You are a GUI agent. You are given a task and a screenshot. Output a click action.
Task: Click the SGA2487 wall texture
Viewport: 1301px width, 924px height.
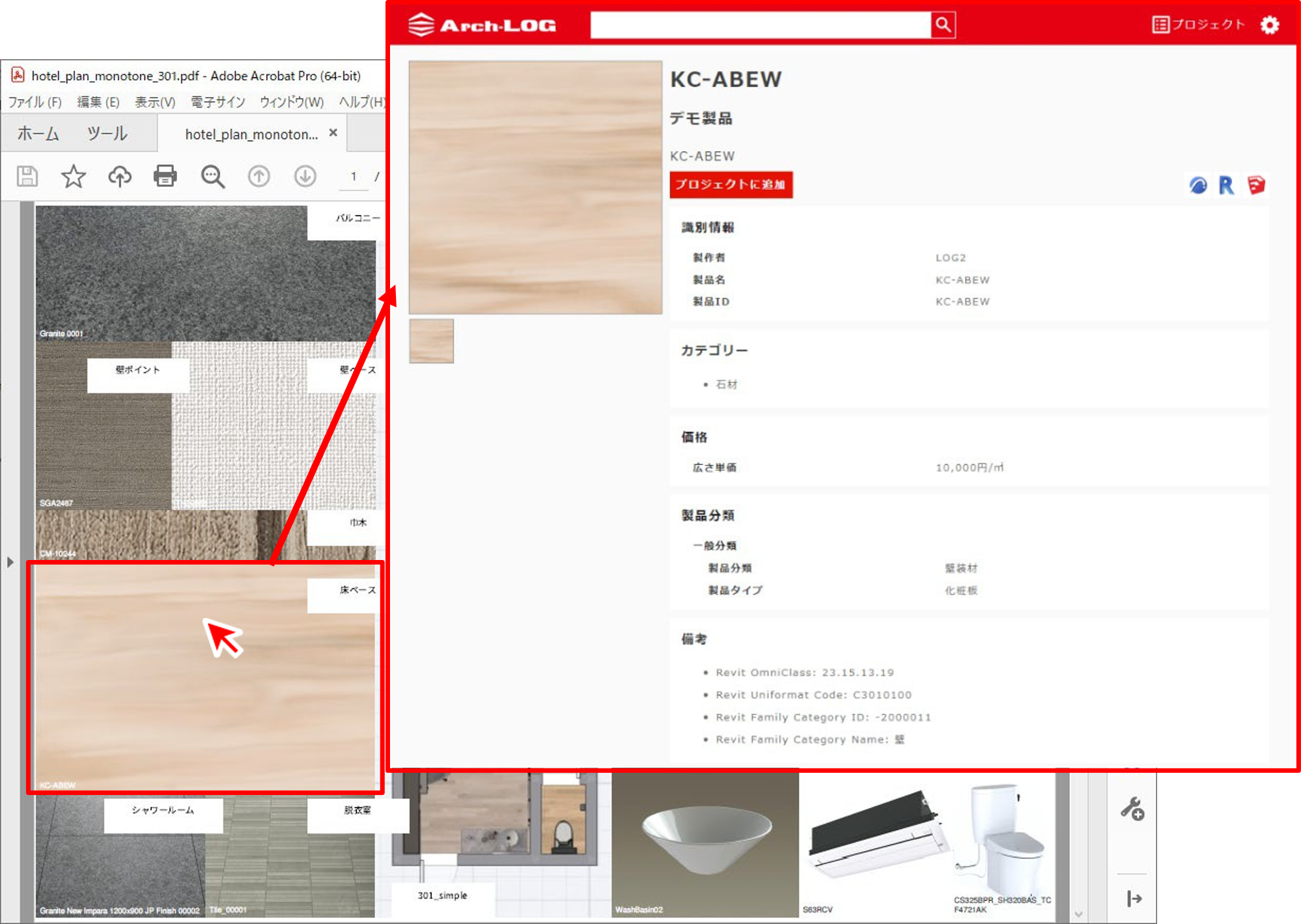pyautogui.click(x=104, y=425)
